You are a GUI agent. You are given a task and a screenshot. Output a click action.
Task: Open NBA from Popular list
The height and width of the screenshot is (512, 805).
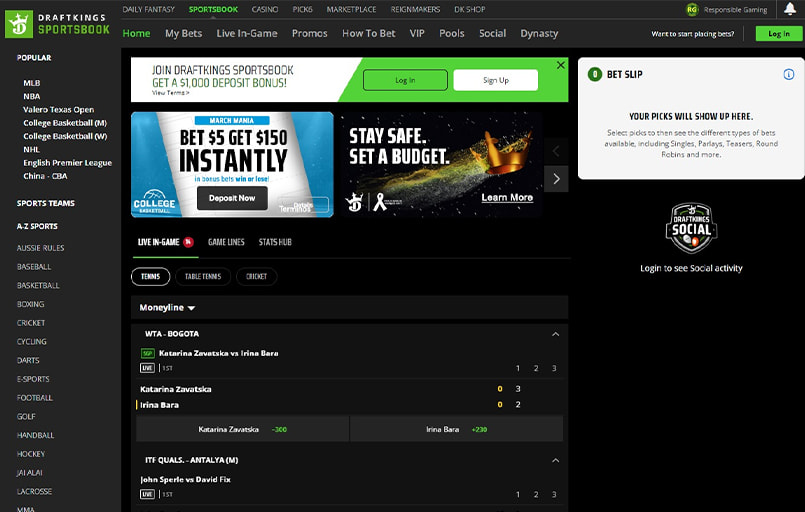[x=31, y=96]
